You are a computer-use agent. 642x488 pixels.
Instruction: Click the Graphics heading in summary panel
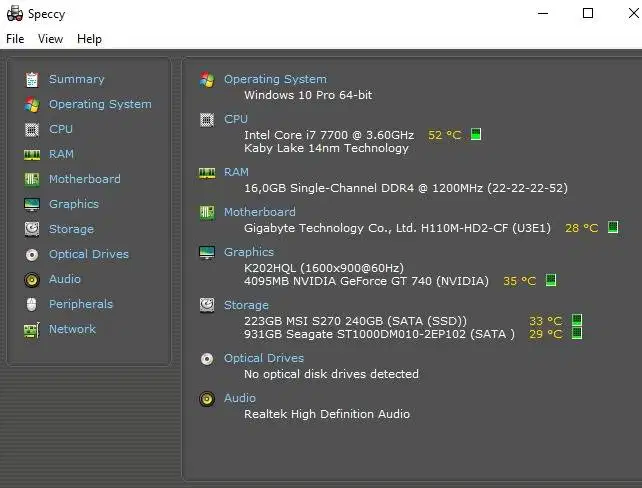[x=249, y=252]
